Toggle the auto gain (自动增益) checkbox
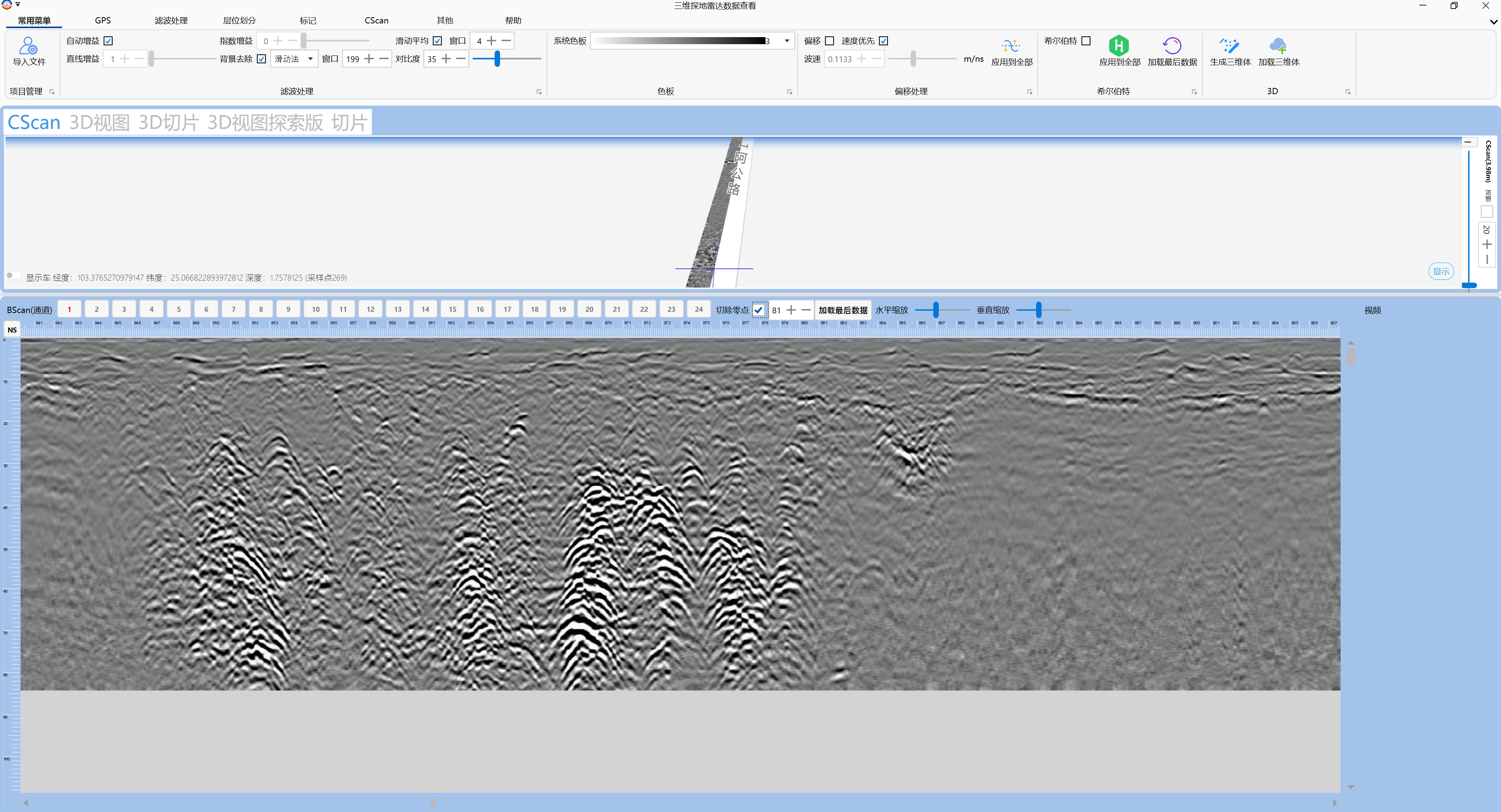The width and height of the screenshot is (1501, 812). pyautogui.click(x=108, y=41)
